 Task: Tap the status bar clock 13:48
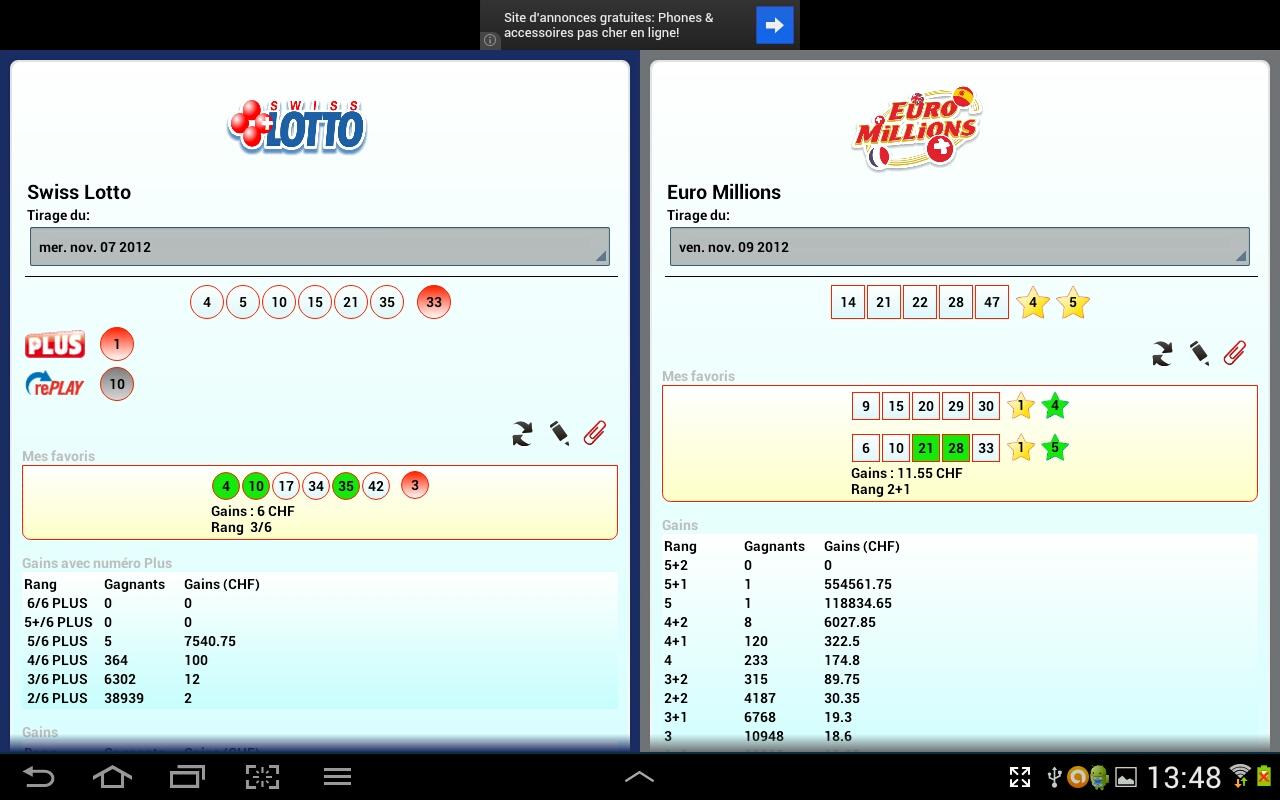pyautogui.click(x=1184, y=777)
